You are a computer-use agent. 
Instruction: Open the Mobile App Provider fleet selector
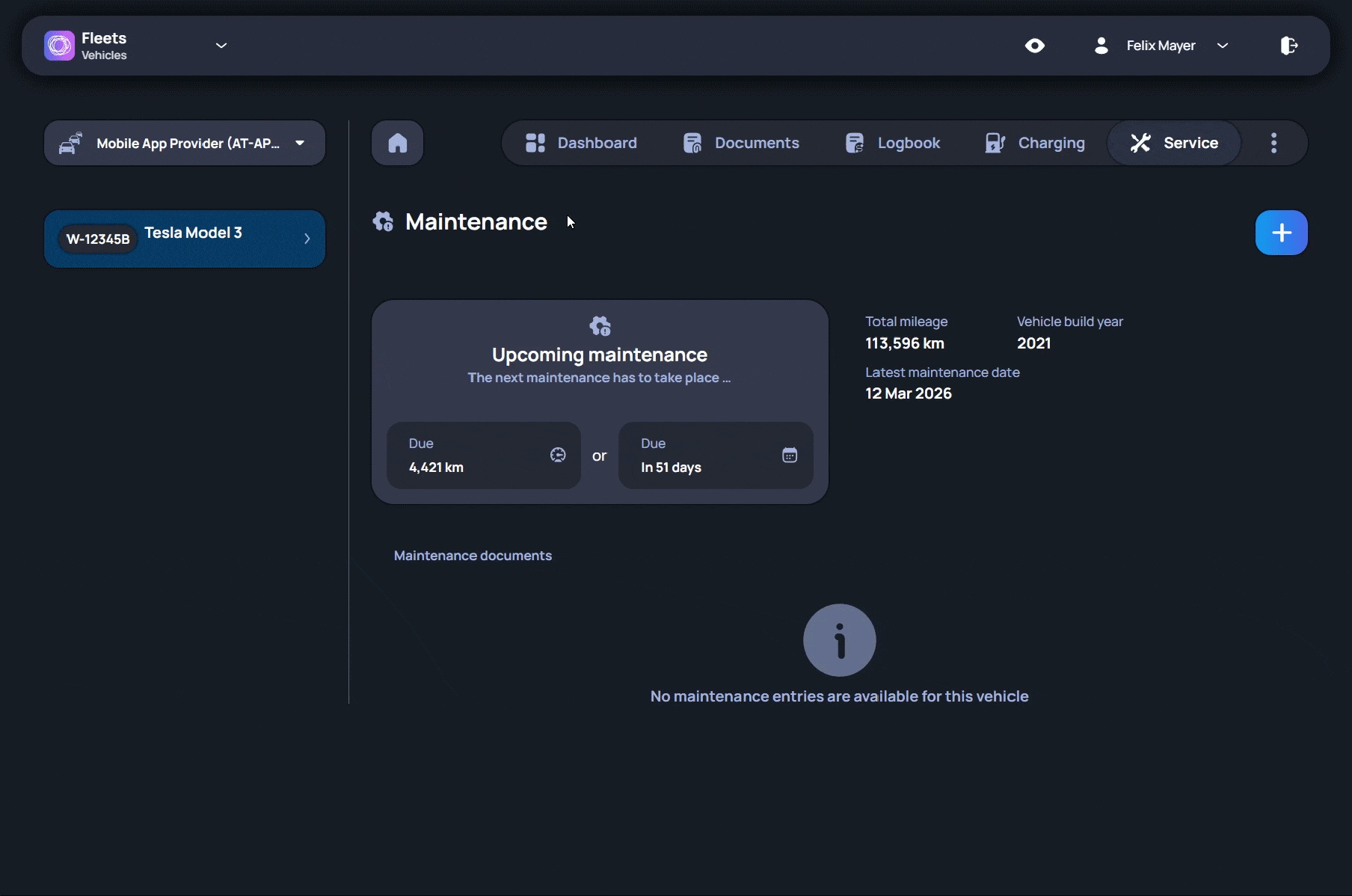coord(185,143)
